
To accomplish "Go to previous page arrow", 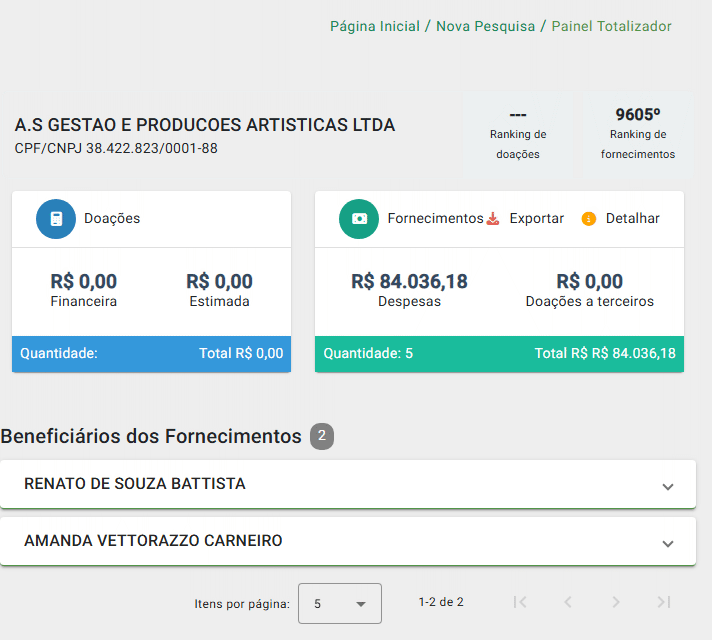I will 568,602.
